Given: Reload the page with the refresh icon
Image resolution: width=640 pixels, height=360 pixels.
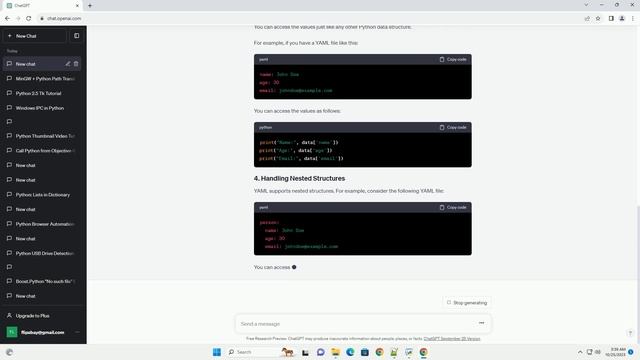Looking at the screenshot, I should pyautogui.click(x=29, y=18).
